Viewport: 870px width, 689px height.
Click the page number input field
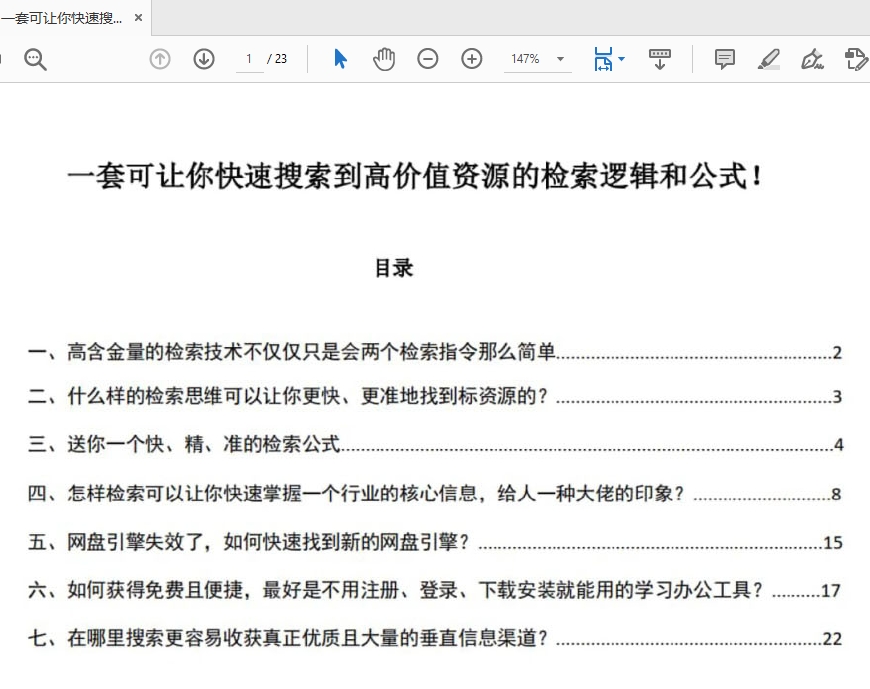click(x=249, y=59)
